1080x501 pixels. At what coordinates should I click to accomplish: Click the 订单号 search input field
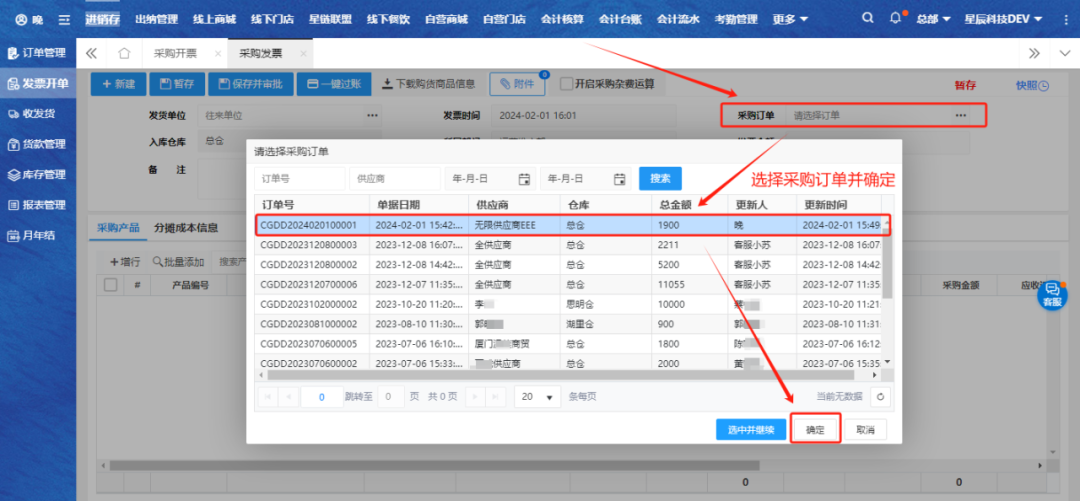pos(299,179)
